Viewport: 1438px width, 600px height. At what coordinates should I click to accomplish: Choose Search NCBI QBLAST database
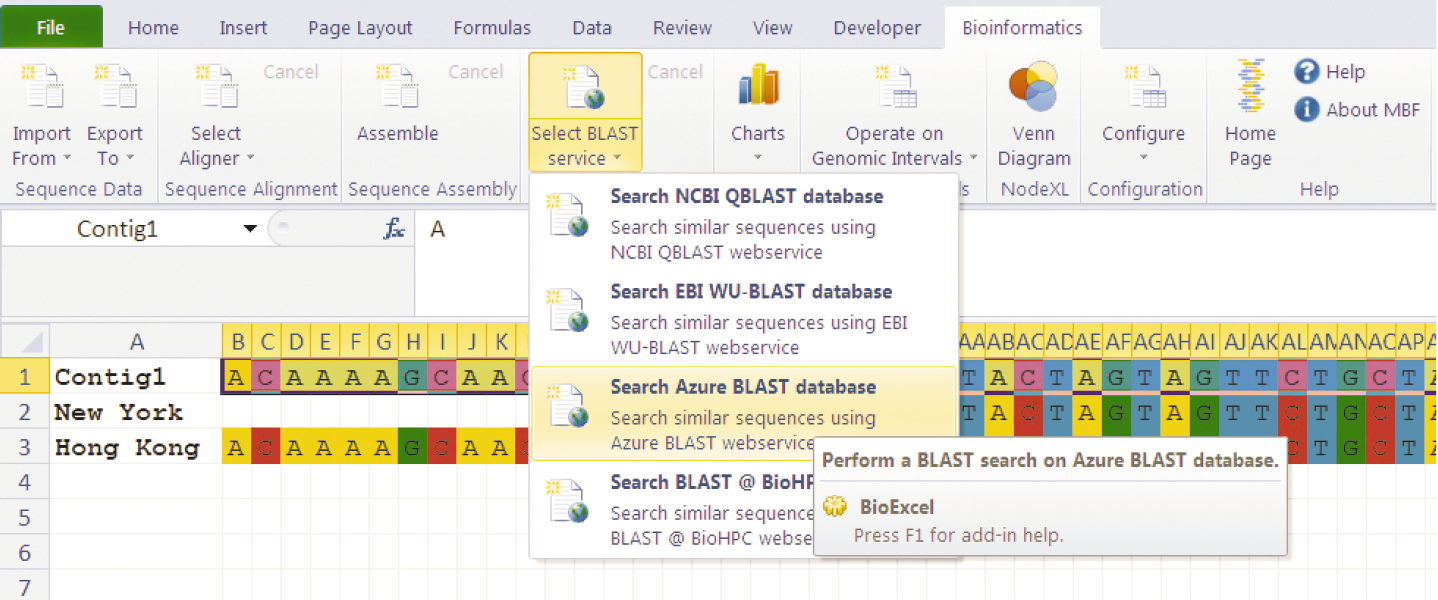745,224
